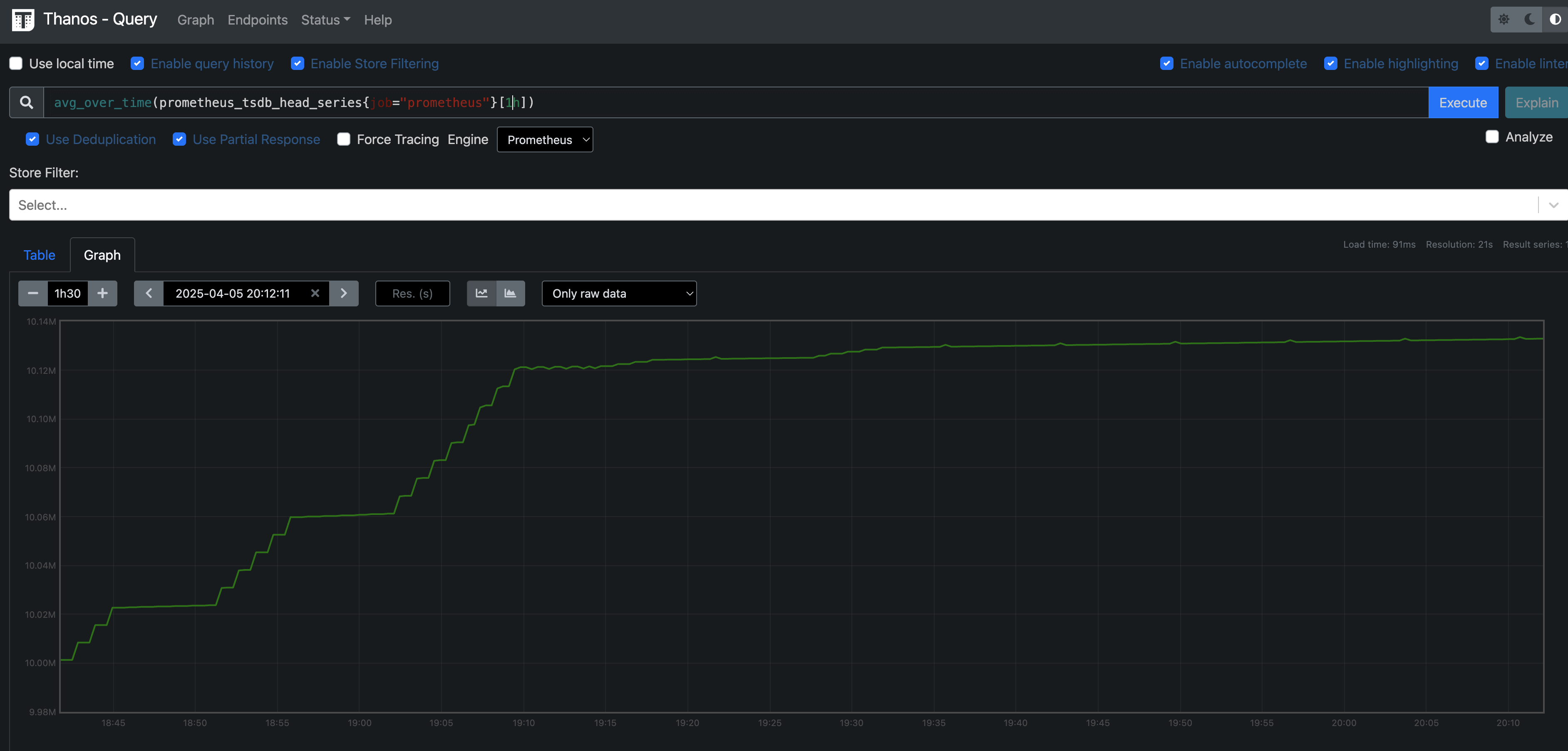Toggle Enable linter checkbox
This screenshot has height=751, width=1568.
tap(1482, 63)
